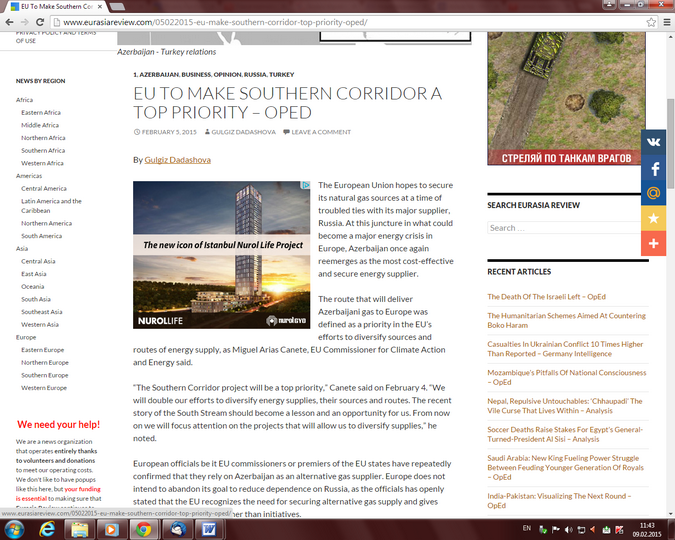Click the your funding is essential link

pyautogui.click(x=58, y=493)
